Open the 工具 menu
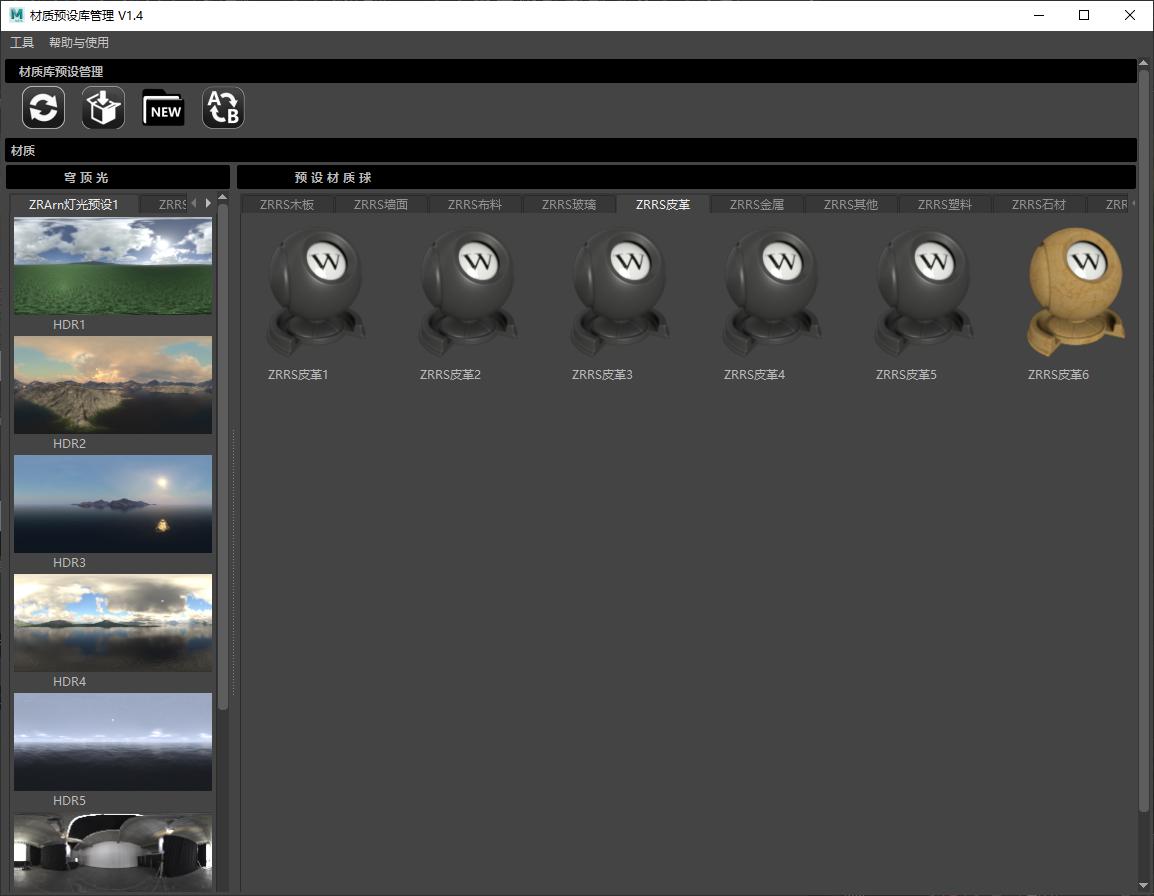The width and height of the screenshot is (1154, 896). click(22, 43)
